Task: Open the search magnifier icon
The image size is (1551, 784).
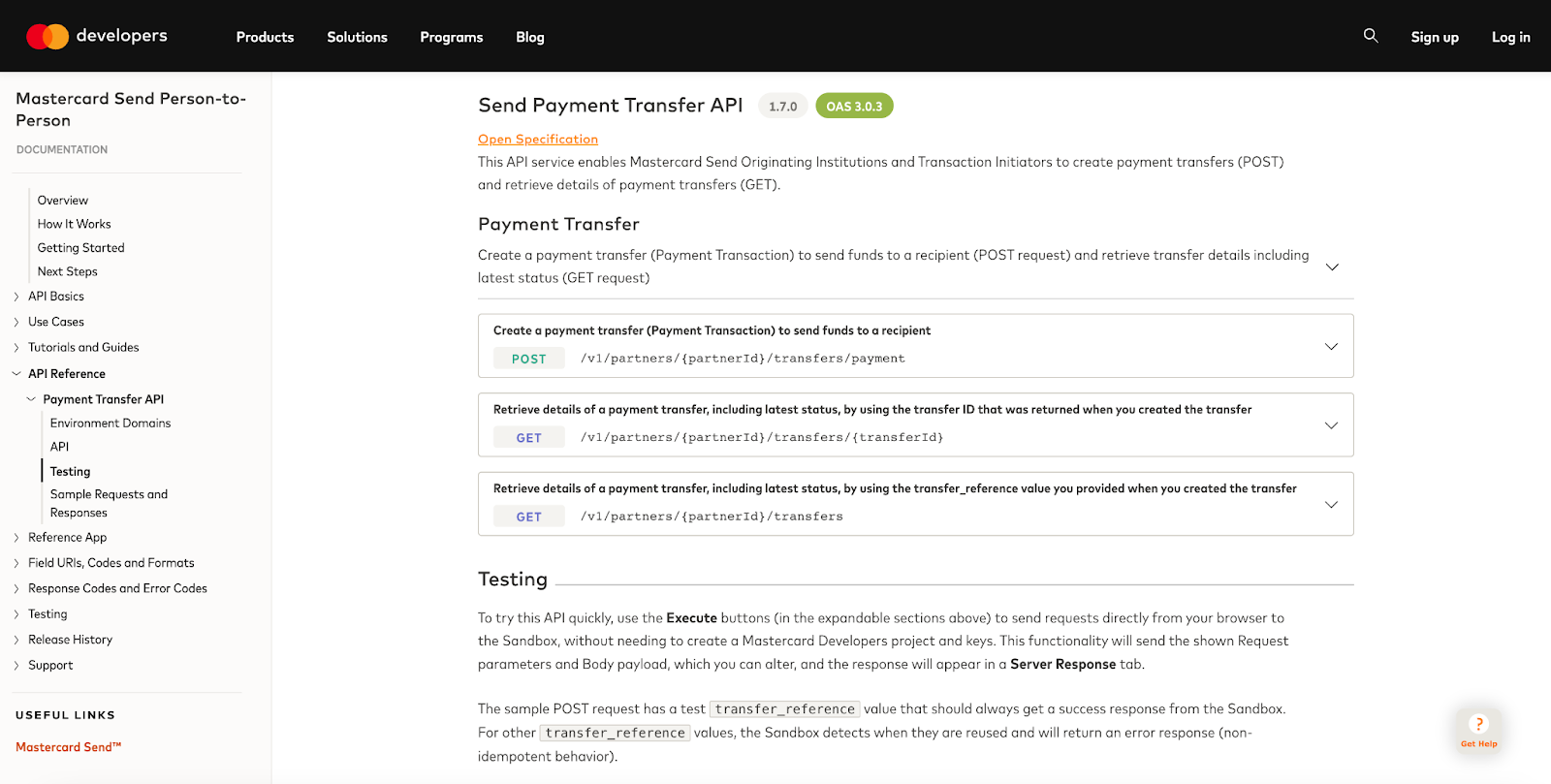Action: pos(1371,36)
